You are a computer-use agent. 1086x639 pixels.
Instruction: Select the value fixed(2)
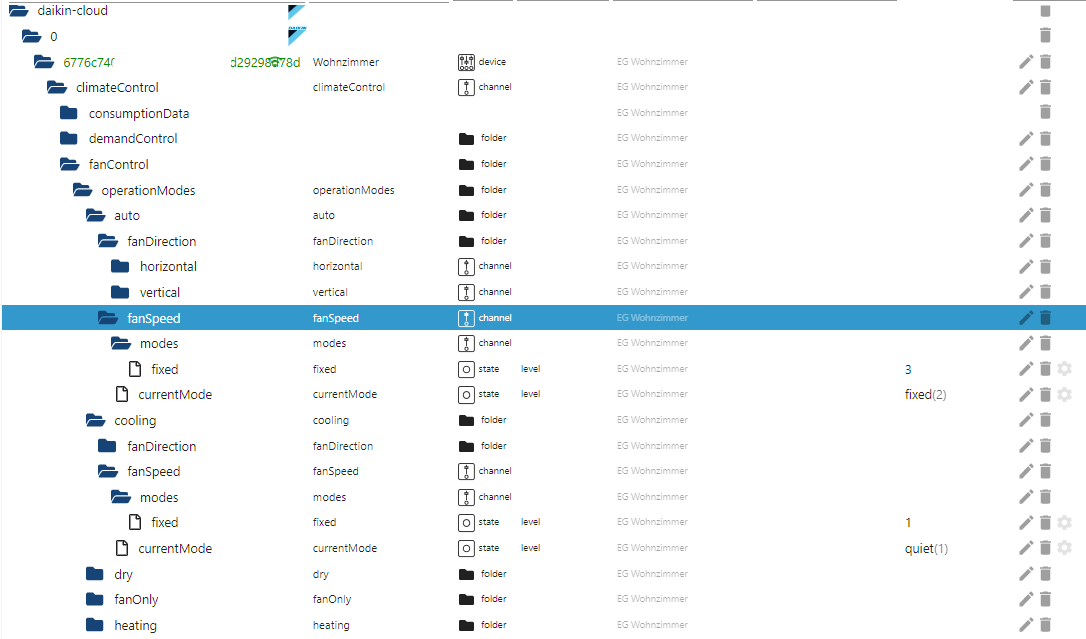[x=925, y=395]
